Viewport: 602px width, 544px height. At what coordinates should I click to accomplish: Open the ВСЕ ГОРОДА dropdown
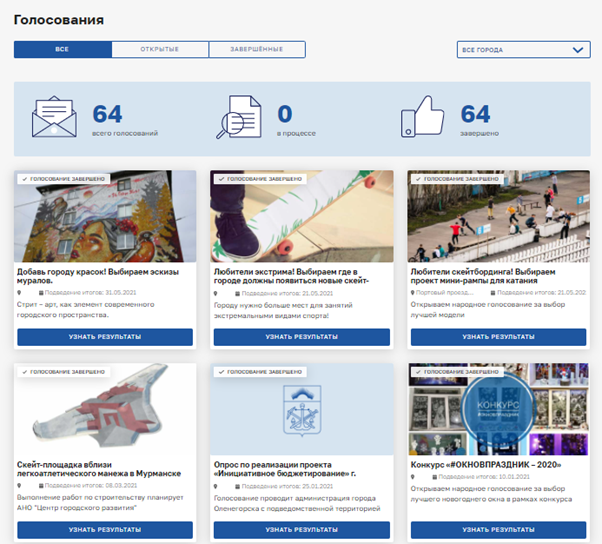523,50
